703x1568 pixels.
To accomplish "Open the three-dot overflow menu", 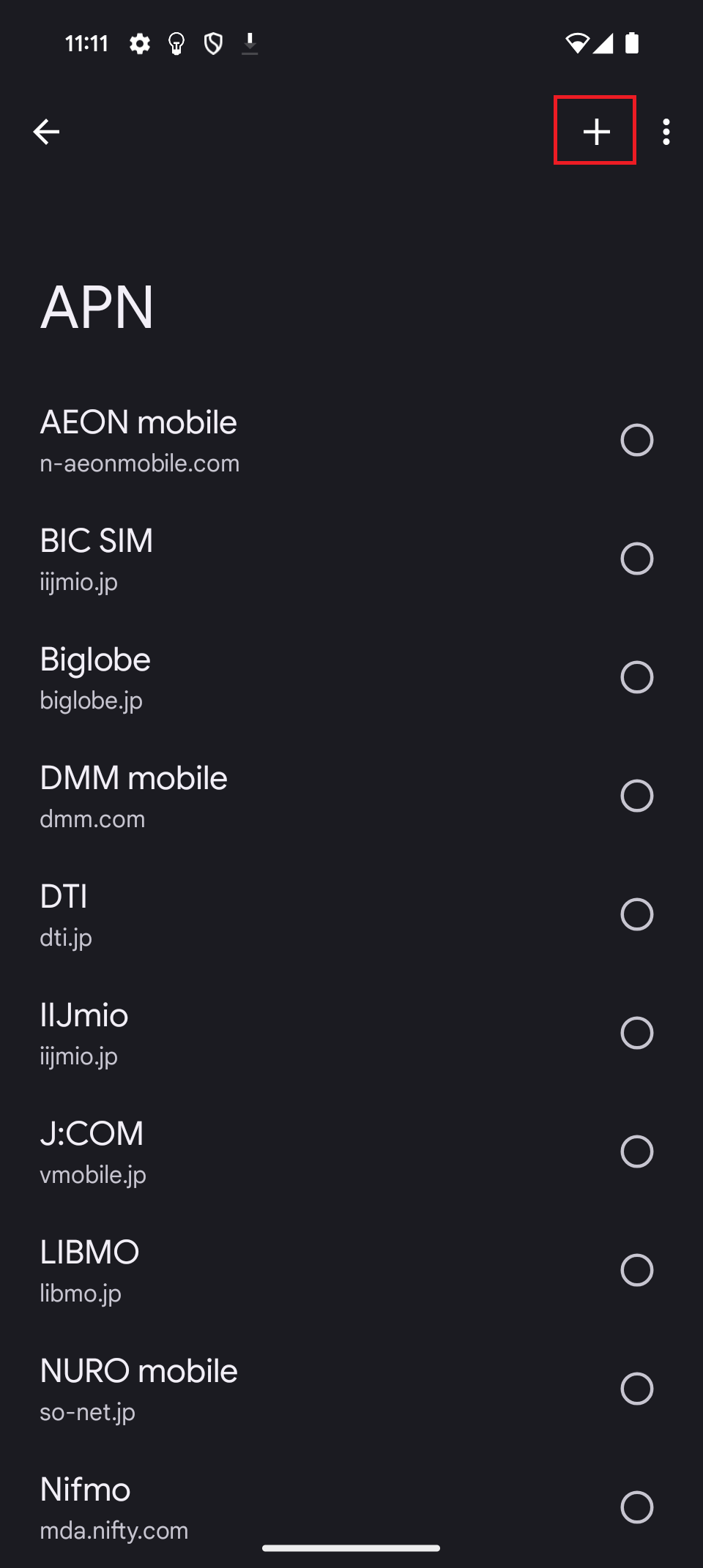I will tap(666, 132).
